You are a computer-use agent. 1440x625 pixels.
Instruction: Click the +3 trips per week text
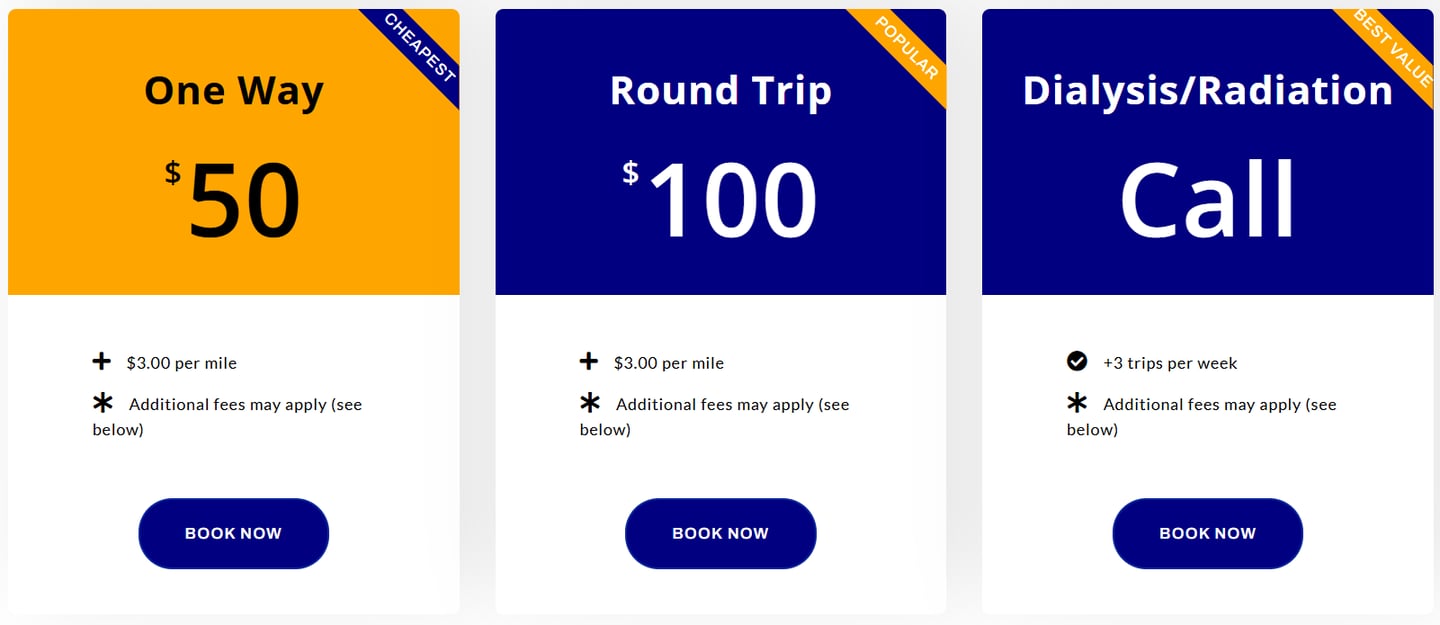coord(1170,363)
